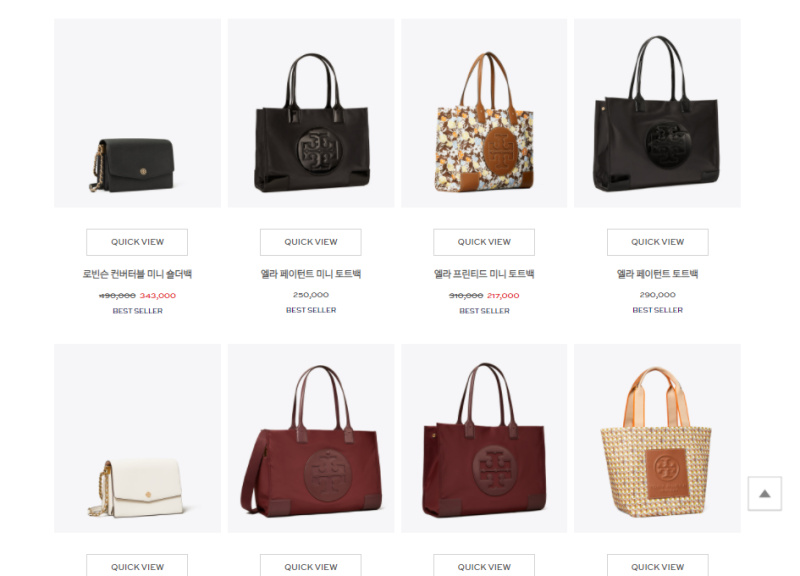This screenshot has width=800, height=576.
Task: Click the 343,000 sale price
Action: pos(158,295)
